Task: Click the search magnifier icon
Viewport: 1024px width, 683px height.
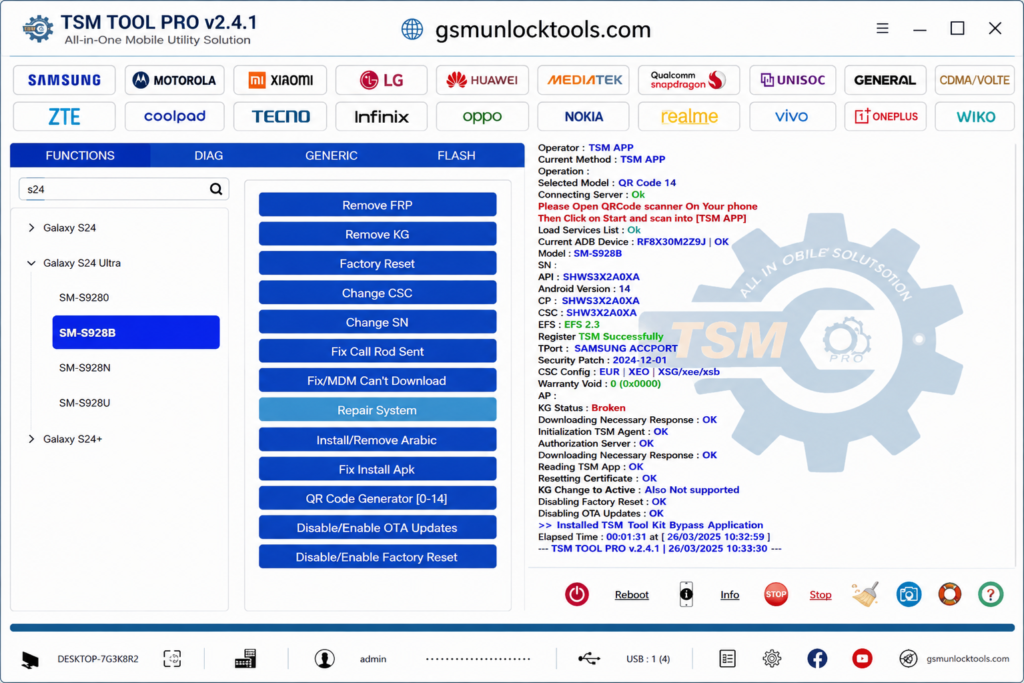Action: click(x=216, y=189)
